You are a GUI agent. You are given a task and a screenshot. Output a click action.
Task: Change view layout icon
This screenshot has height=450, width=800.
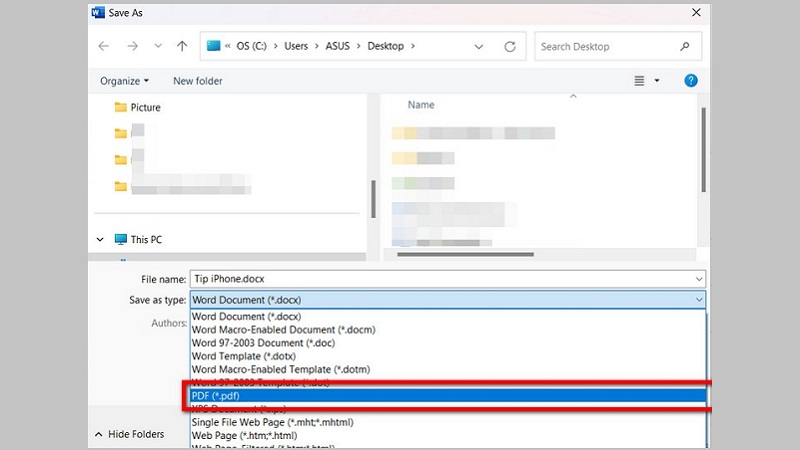pyautogui.click(x=639, y=81)
